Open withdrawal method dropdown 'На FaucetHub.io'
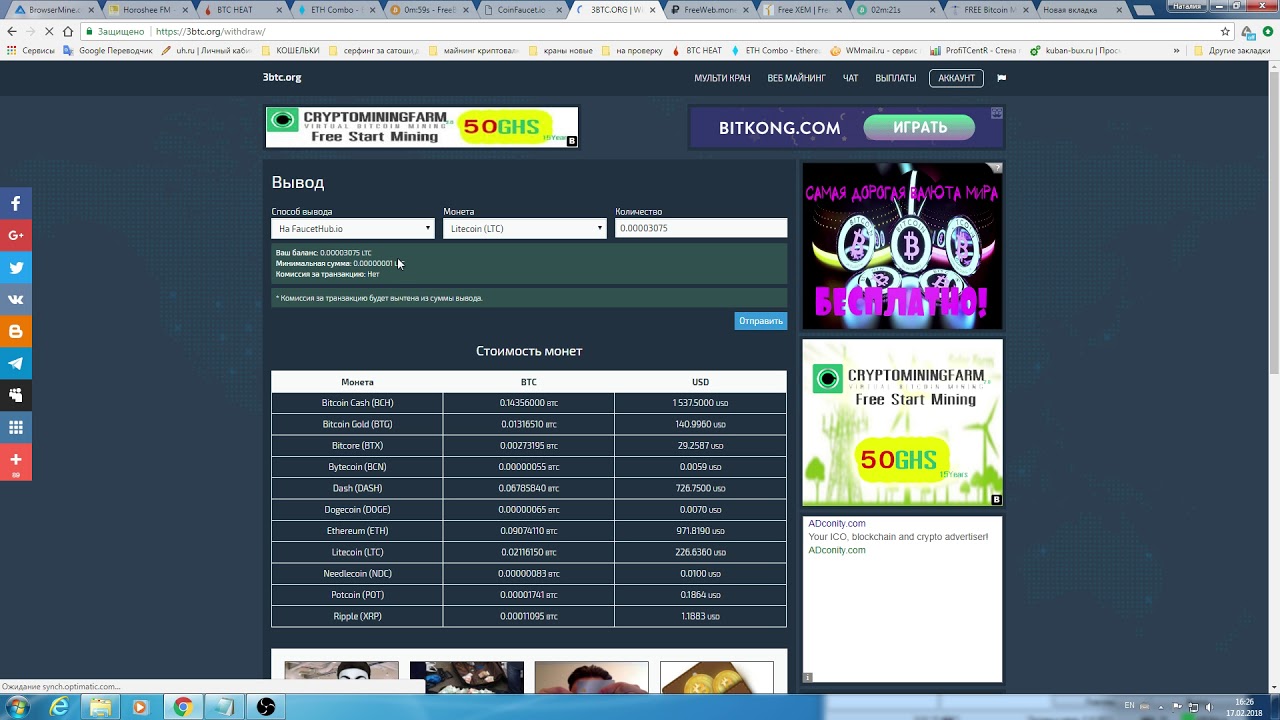The width and height of the screenshot is (1280, 720). (353, 228)
